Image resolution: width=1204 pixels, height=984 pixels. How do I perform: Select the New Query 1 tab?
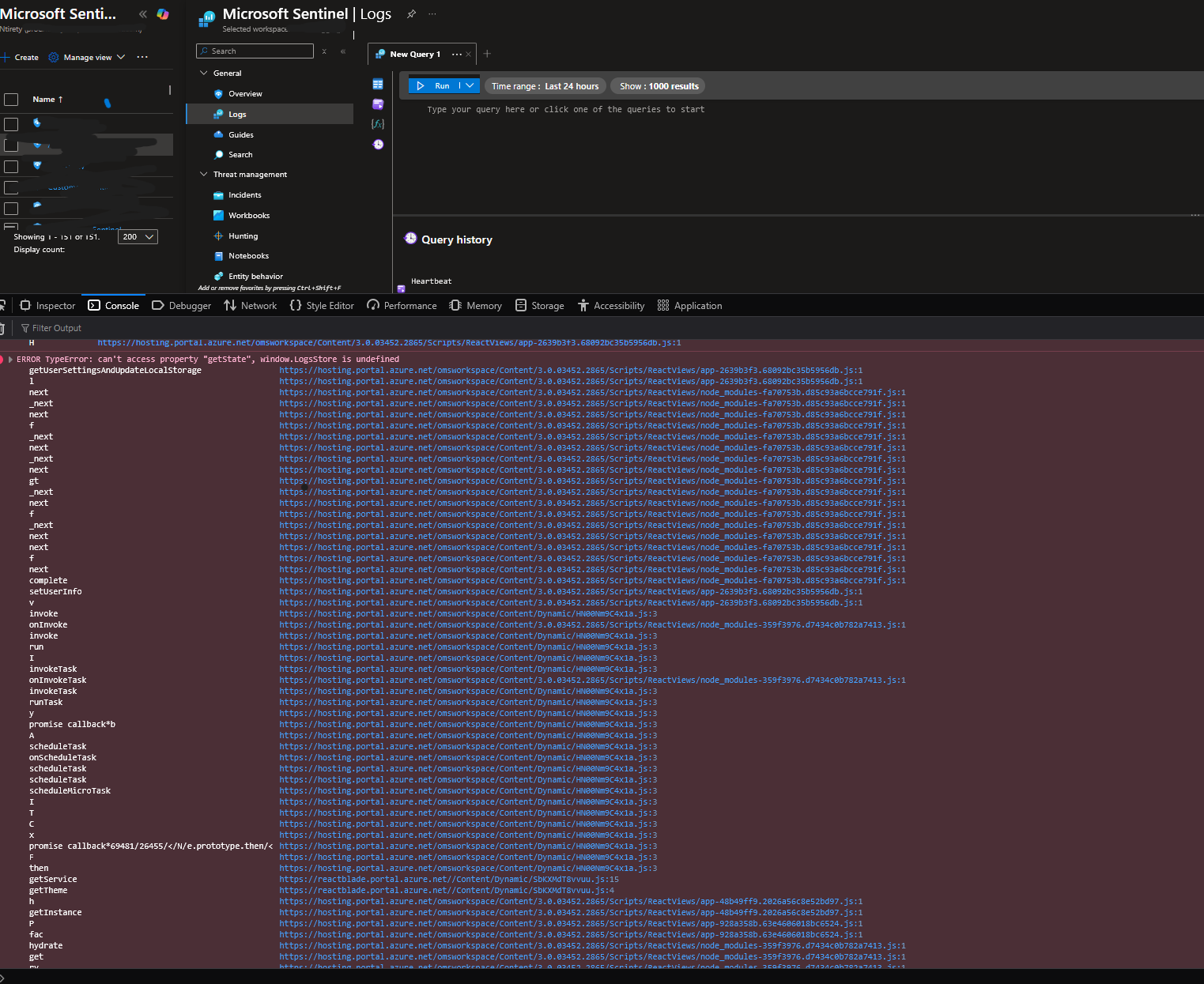click(414, 54)
